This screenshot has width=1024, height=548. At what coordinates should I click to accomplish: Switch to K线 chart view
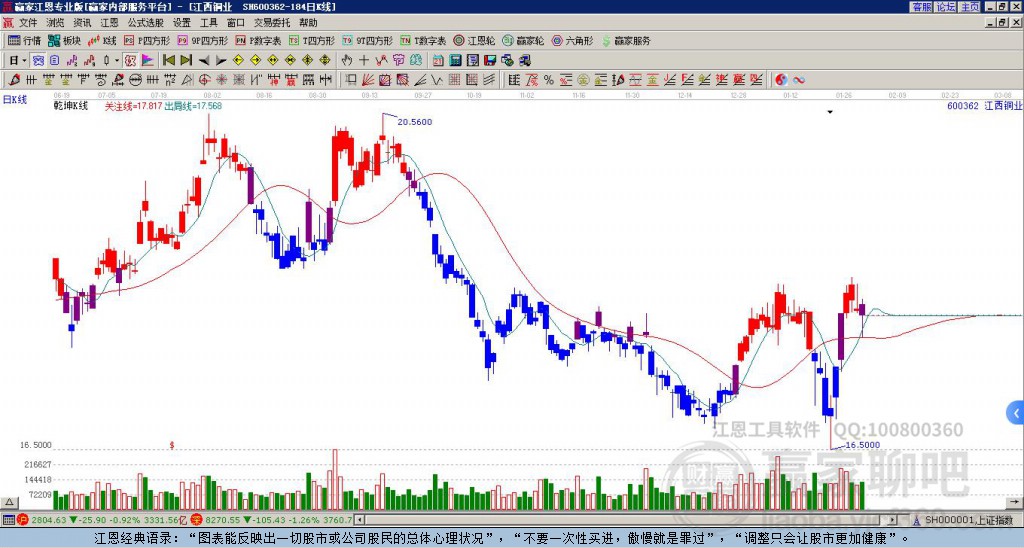click(102, 40)
